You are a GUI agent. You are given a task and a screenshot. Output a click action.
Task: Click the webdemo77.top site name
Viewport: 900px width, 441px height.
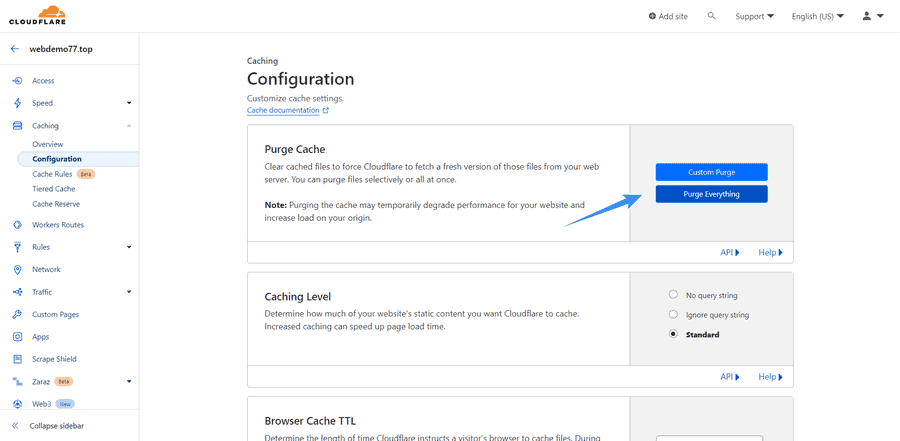(x=61, y=49)
